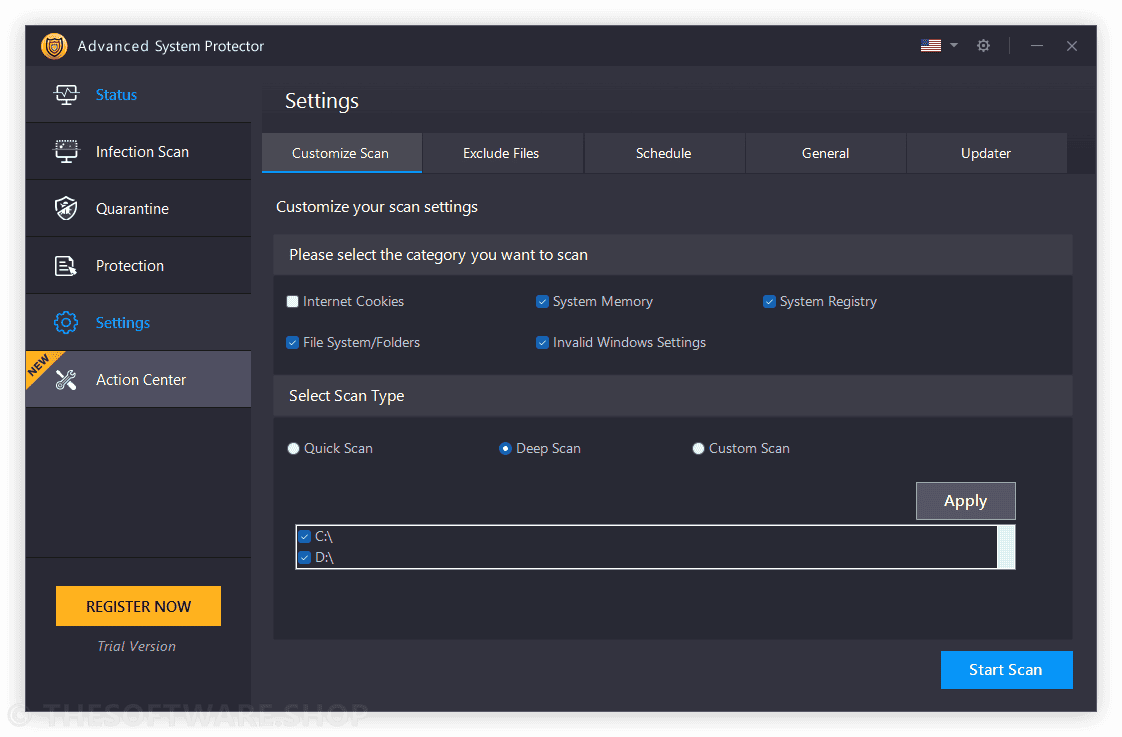This screenshot has width=1122, height=737.
Task: Open the Schedule tab
Action: (x=663, y=153)
